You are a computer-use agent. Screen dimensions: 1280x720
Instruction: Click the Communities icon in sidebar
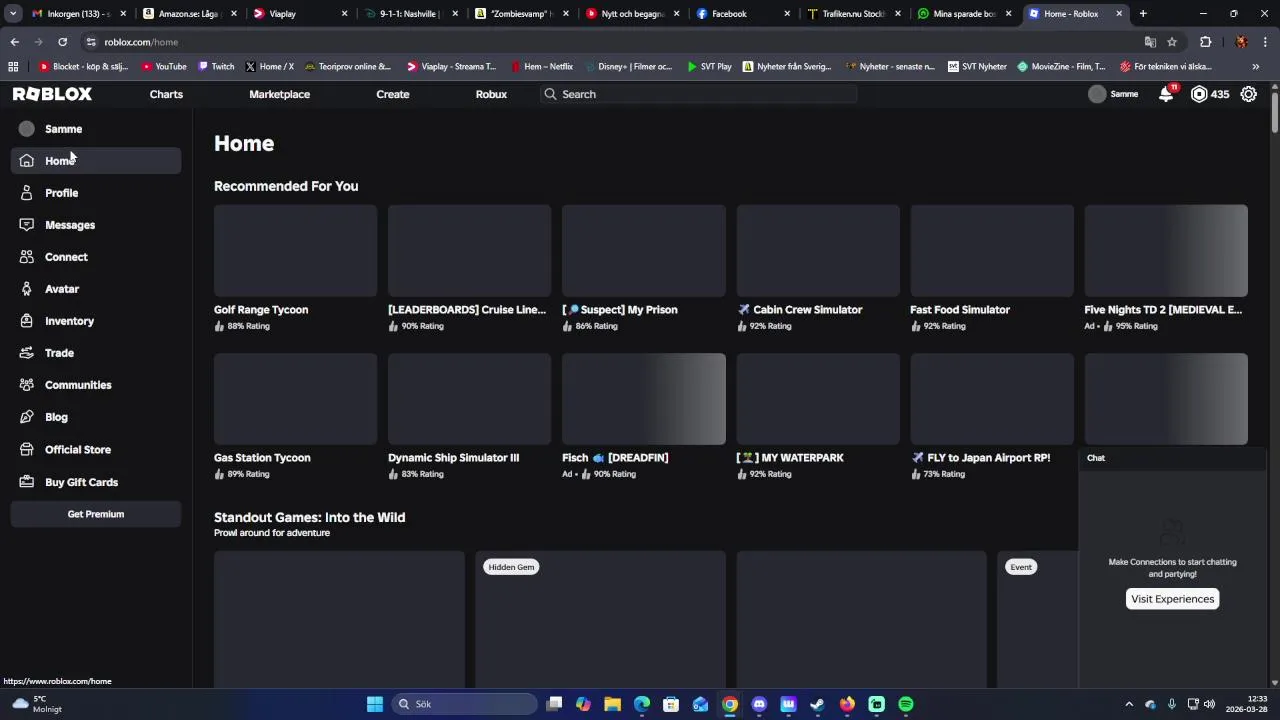click(x=27, y=385)
